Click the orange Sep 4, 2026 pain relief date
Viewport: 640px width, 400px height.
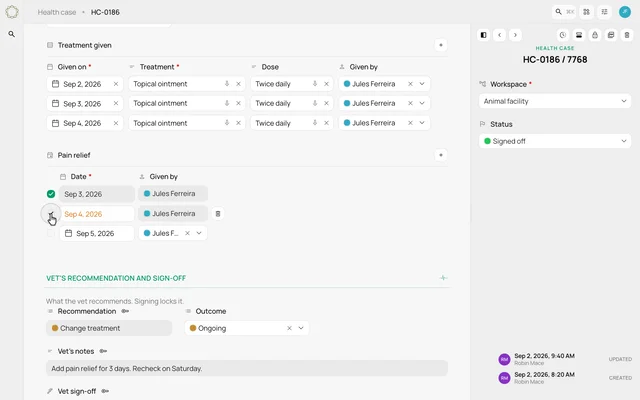(x=83, y=214)
